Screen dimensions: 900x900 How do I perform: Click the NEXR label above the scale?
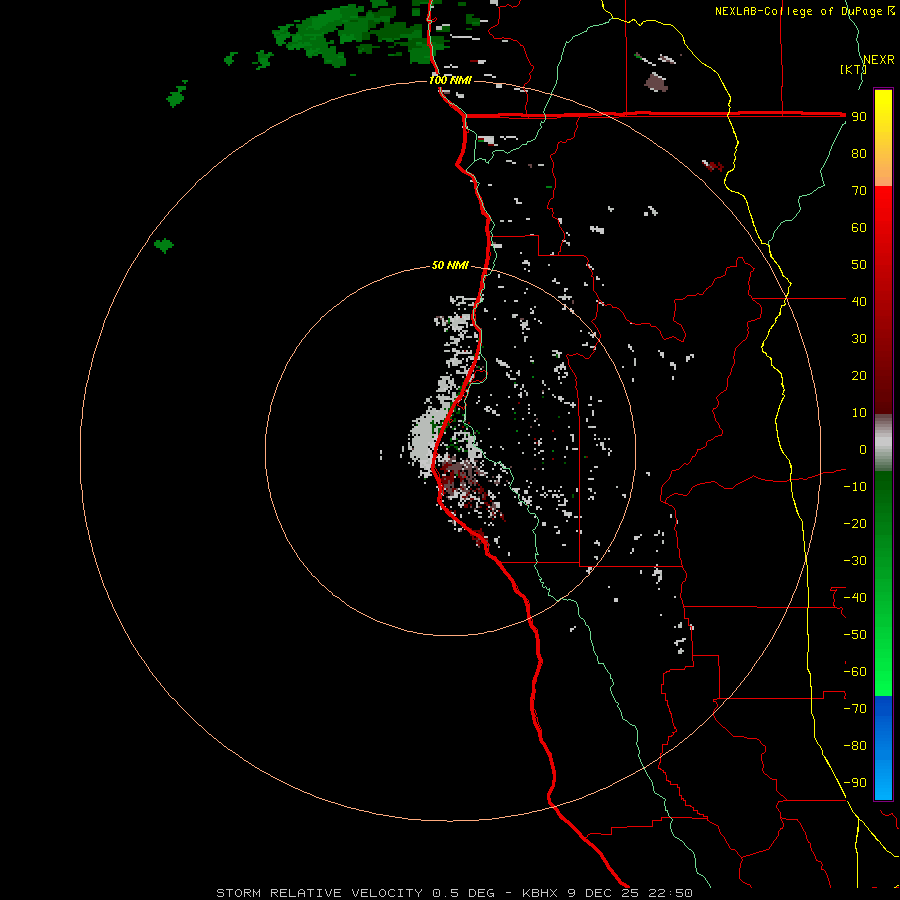878,60
